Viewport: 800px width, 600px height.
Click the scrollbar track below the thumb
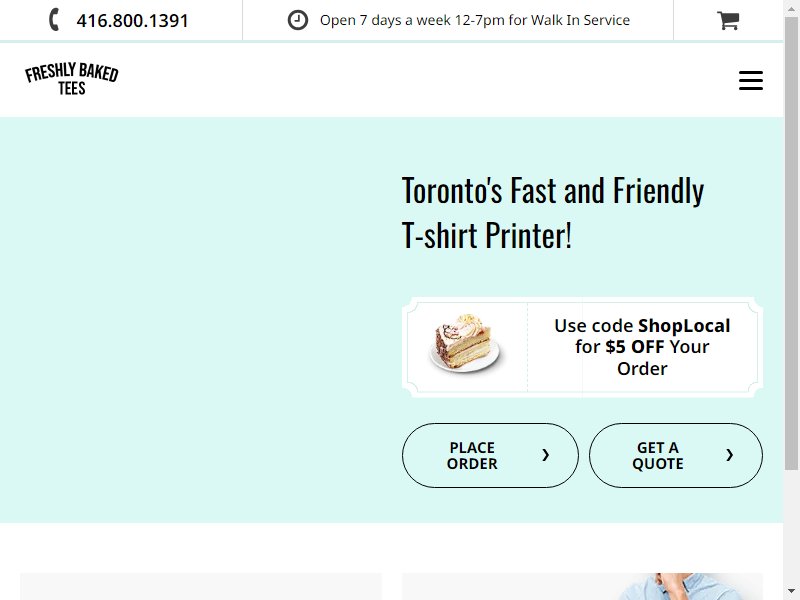click(x=791, y=528)
